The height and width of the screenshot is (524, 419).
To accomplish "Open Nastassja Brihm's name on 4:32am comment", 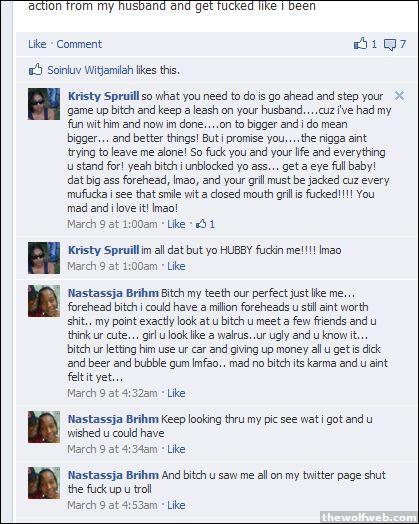I will [x=113, y=293].
